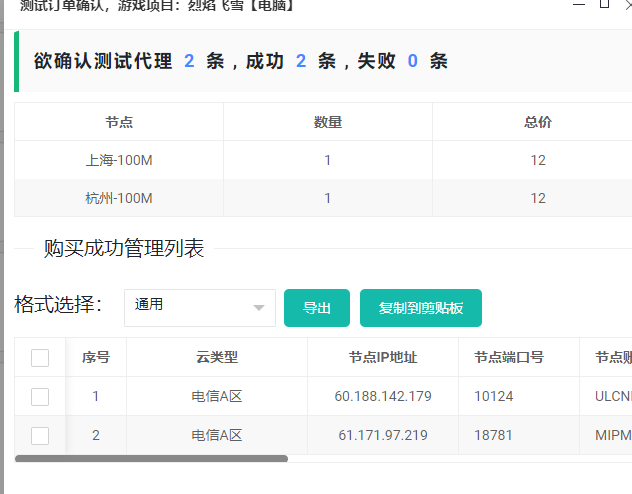This screenshot has height=494, width=632.
Task: Click total price 12 for 上海-100M
Action: (538, 160)
